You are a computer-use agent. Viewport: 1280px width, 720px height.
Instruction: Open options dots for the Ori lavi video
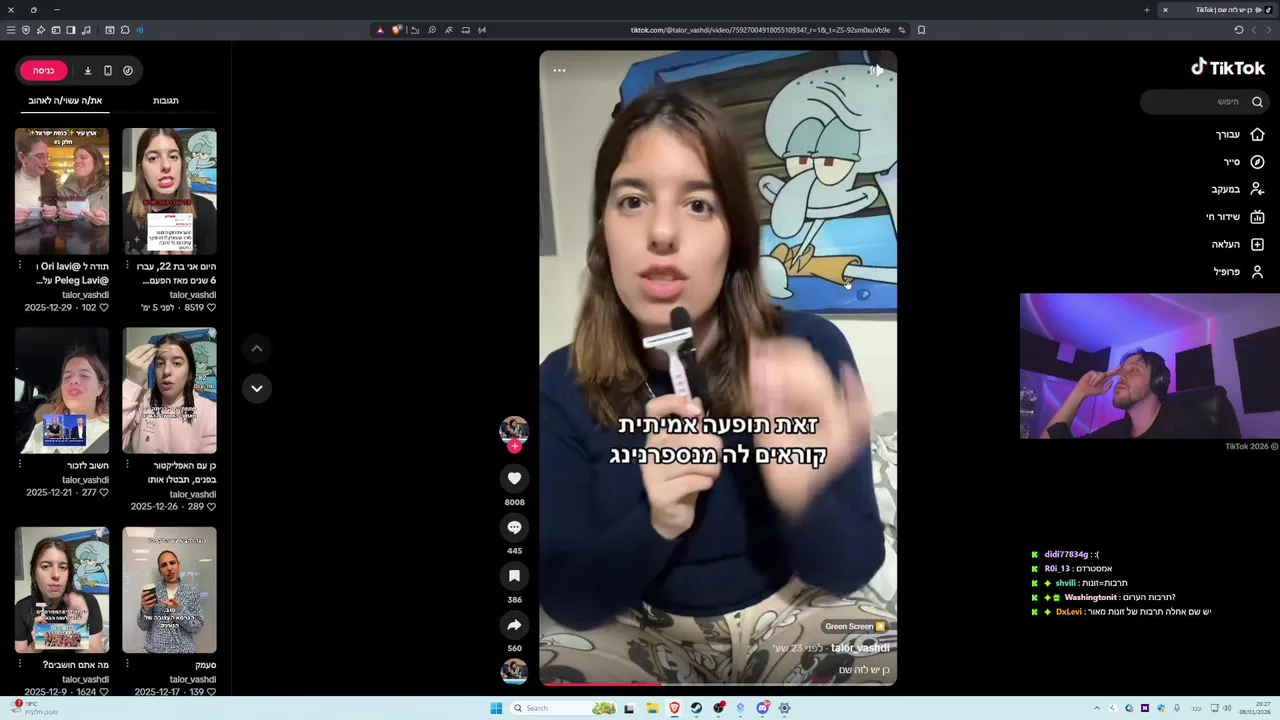[x=20, y=266]
